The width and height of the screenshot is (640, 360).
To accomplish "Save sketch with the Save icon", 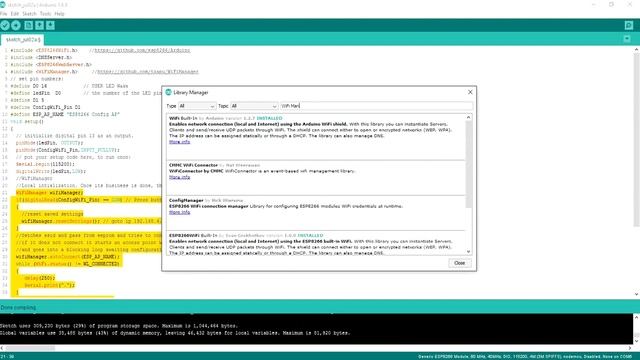I will click(50, 25).
